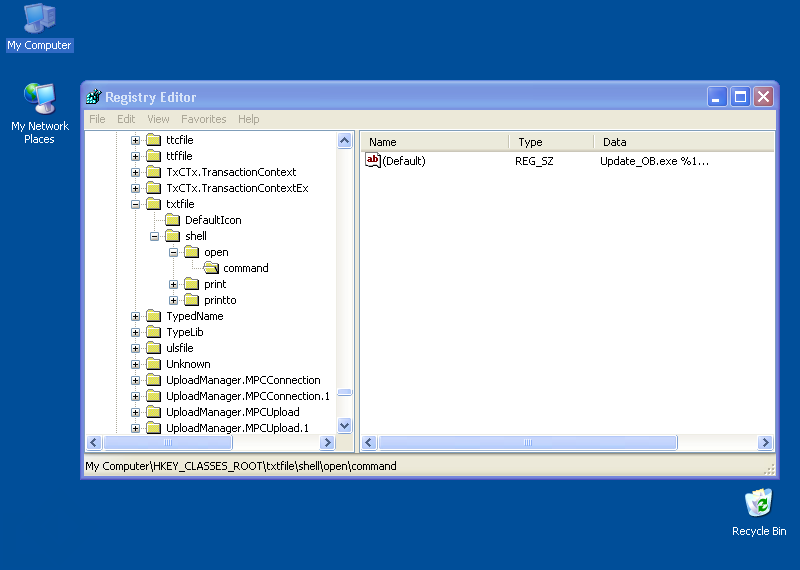
Task: Click the REG_SZ type cell
Action: tap(534, 161)
